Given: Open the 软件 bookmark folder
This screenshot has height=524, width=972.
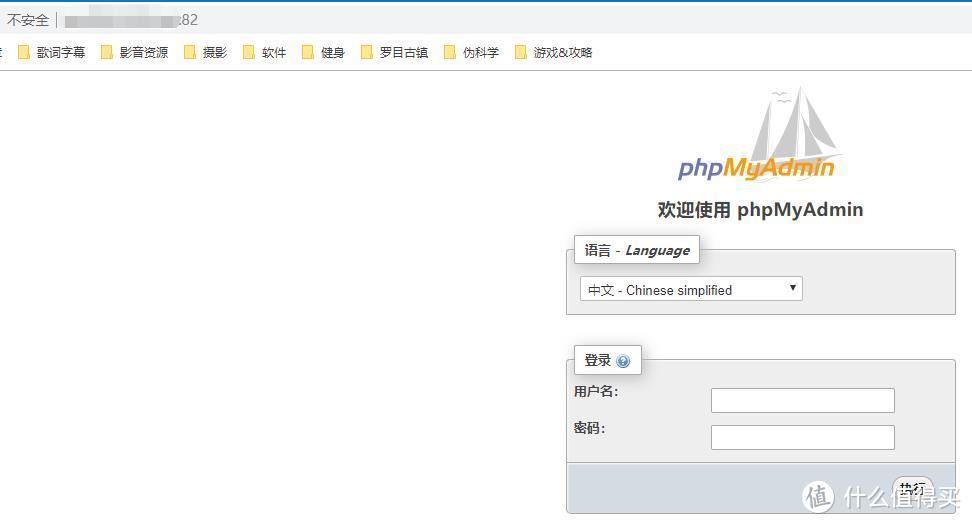Looking at the screenshot, I should (x=265, y=53).
